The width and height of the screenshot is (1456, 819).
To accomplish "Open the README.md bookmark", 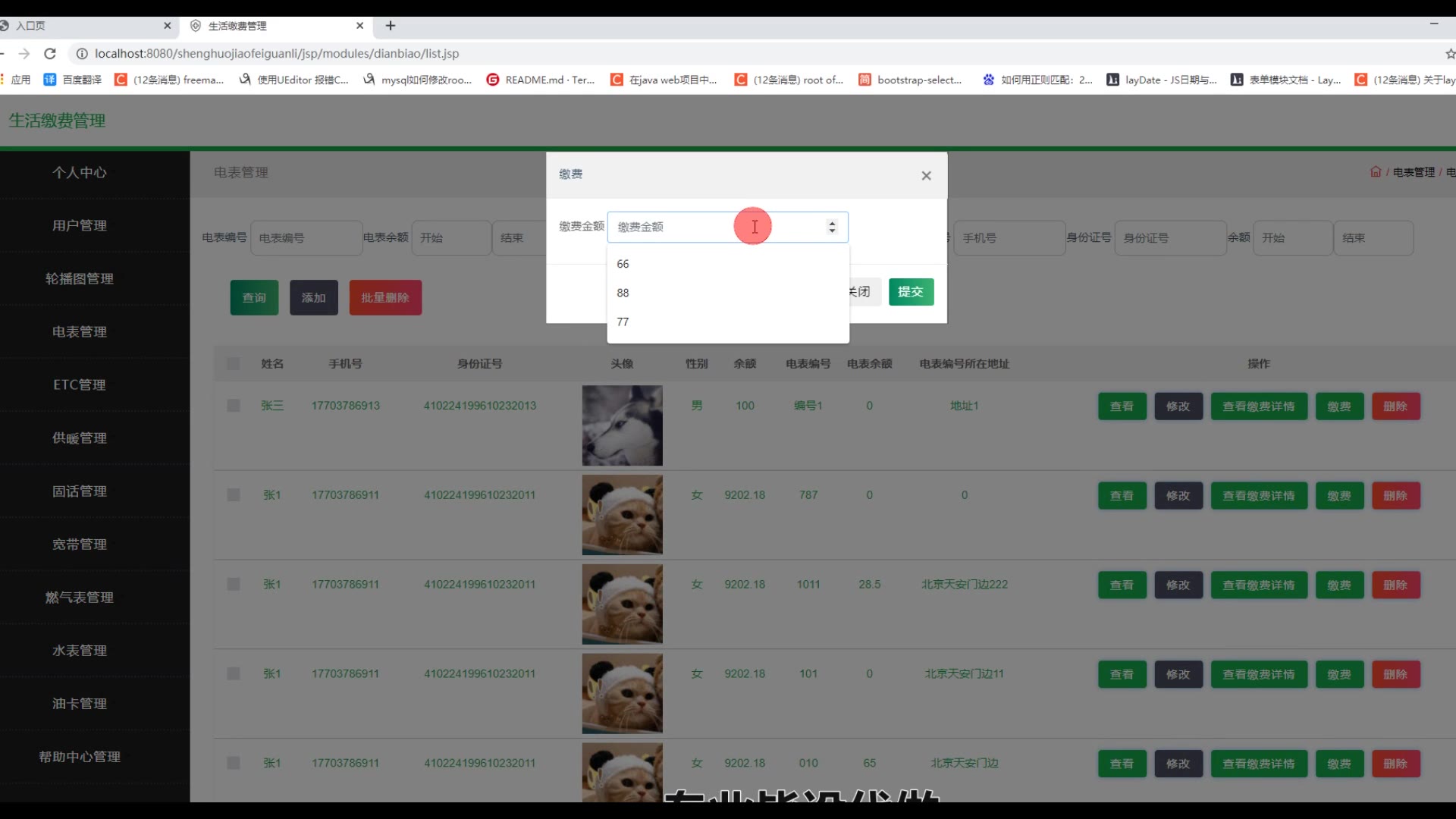I will (x=541, y=80).
